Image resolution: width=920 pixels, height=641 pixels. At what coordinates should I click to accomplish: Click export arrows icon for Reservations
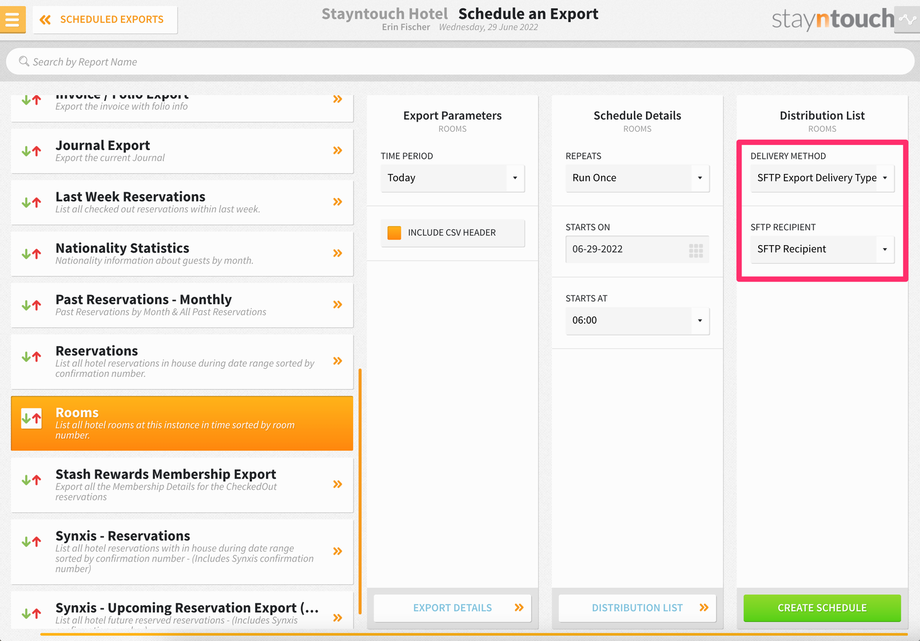[32, 356]
